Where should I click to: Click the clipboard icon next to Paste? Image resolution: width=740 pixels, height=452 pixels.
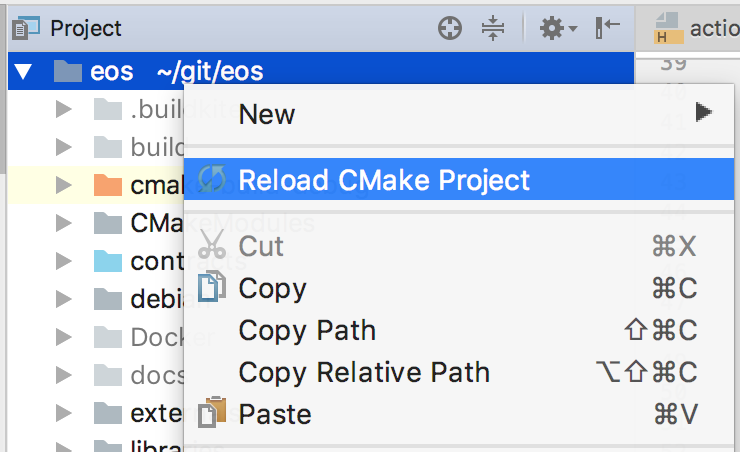211,412
